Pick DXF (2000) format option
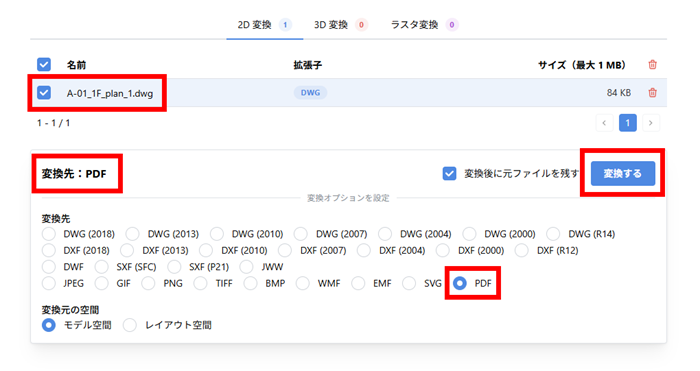Screen dimensions: 700x371 coord(443,250)
